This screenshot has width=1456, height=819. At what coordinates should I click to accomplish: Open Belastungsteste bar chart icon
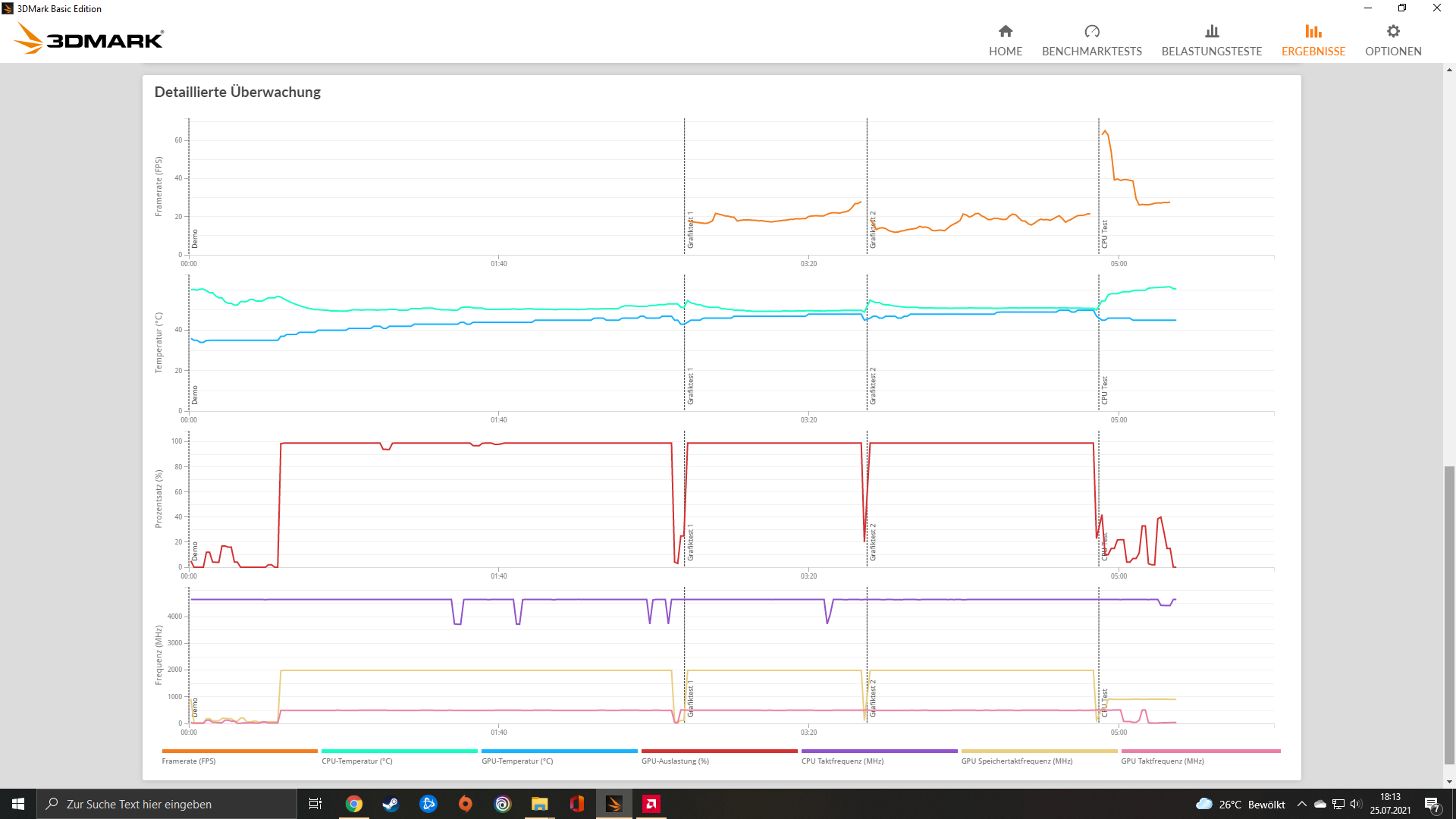point(1211,32)
